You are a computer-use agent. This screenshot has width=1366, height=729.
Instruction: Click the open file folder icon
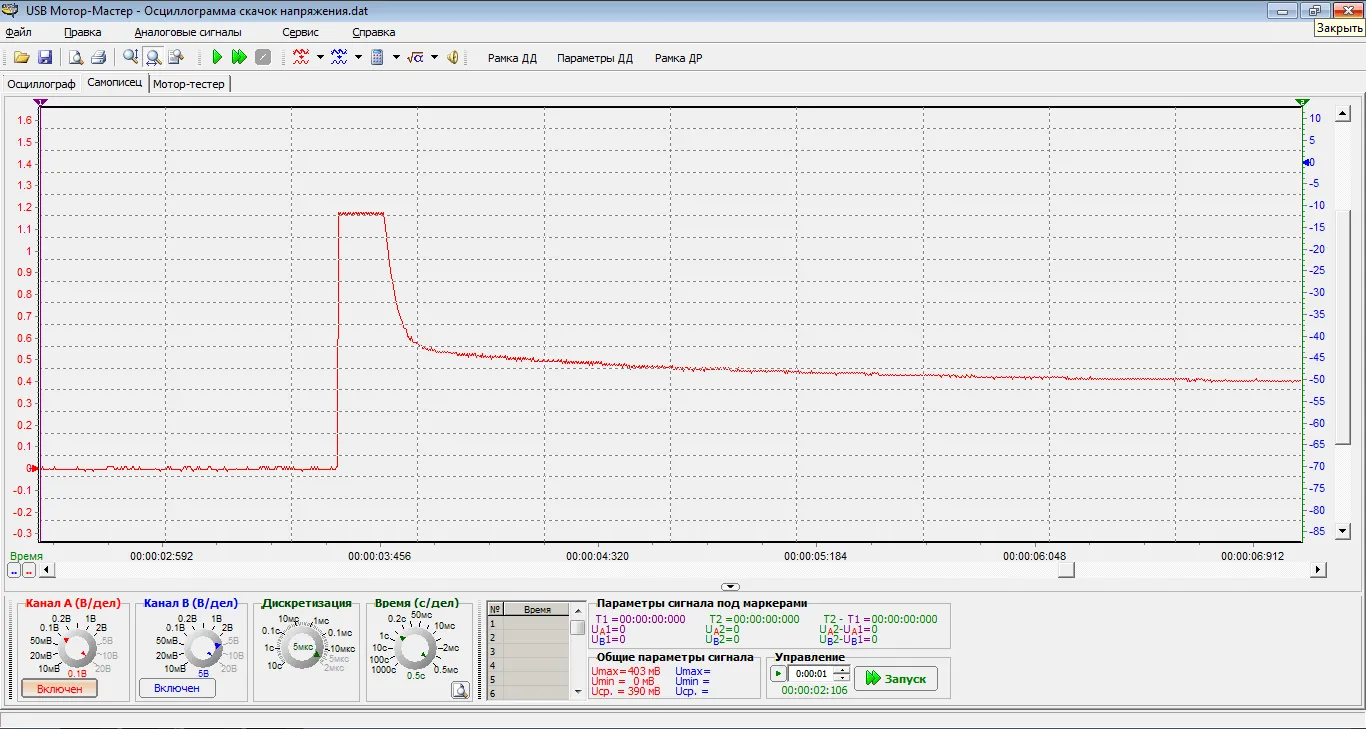(x=21, y=58)
